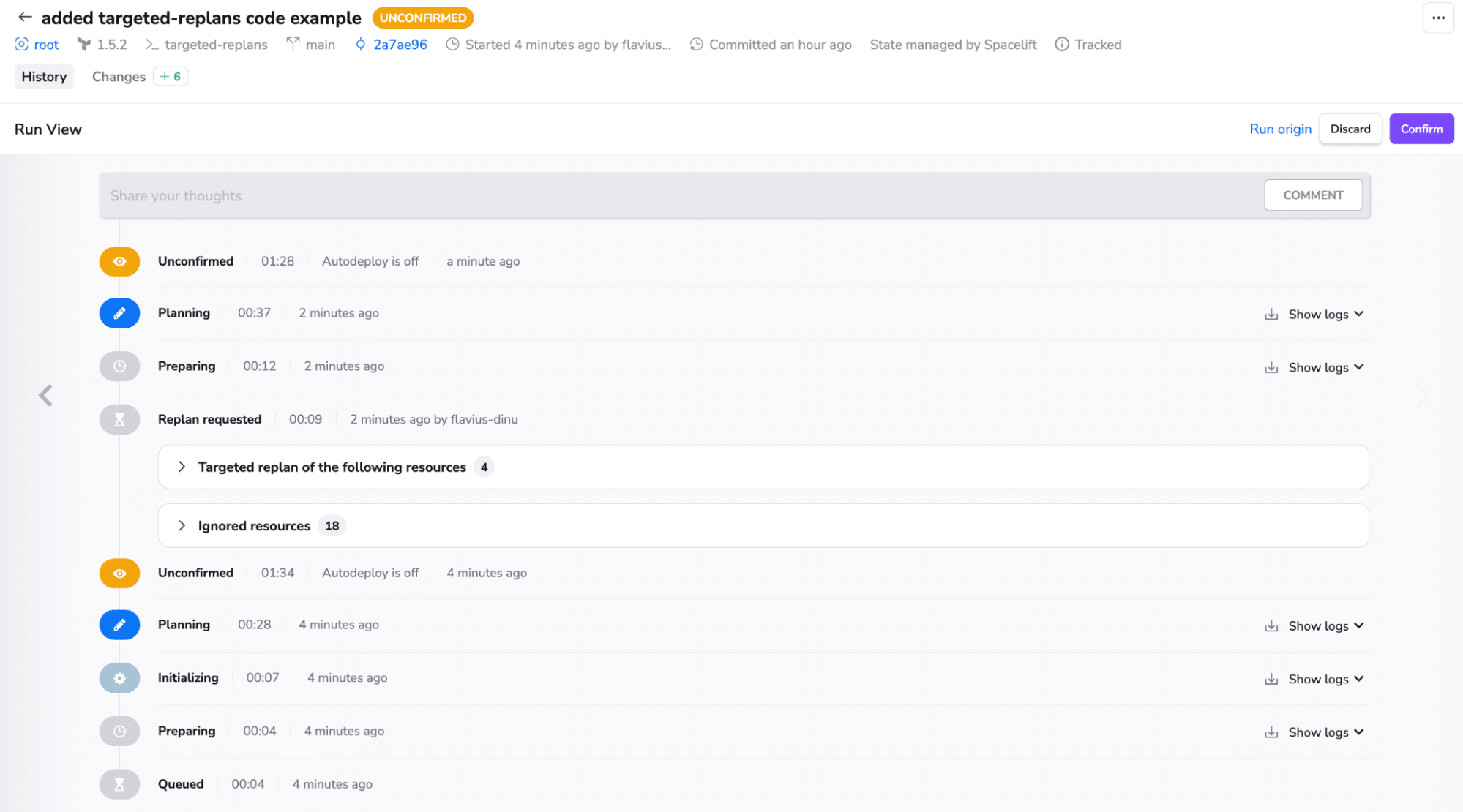Click the Preparing phase clock icon
Screen dimensions: 1463x812
pos(119,366)
